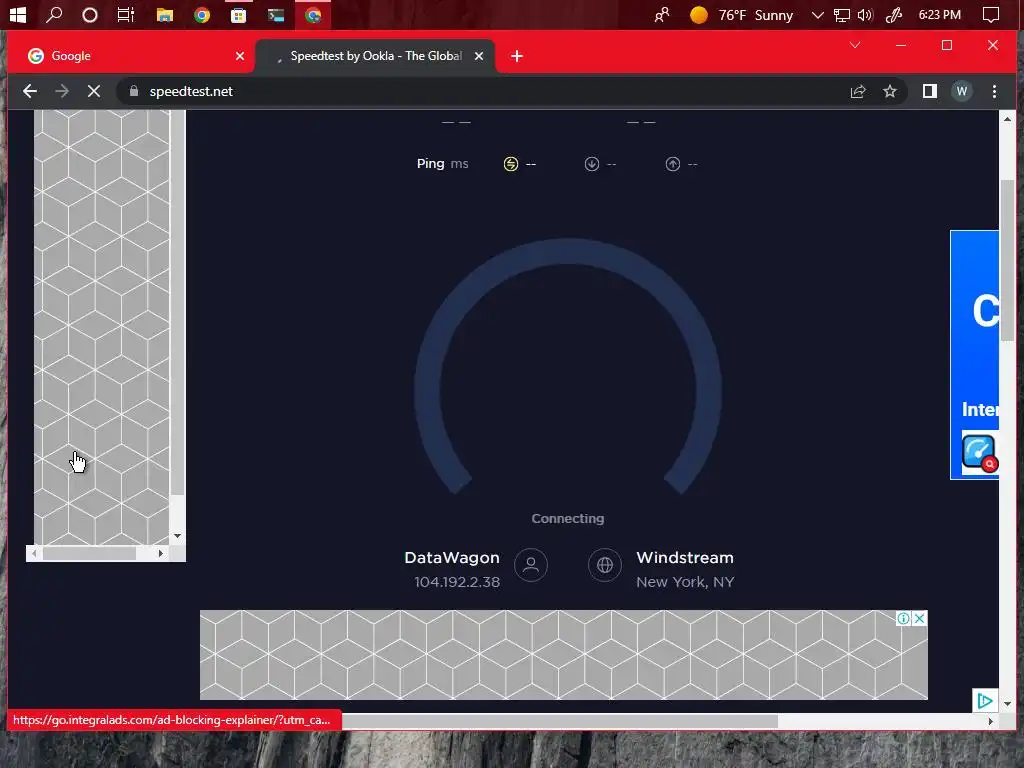
Task: Show hidden system tray icons
Action: [x=817, y=15]
